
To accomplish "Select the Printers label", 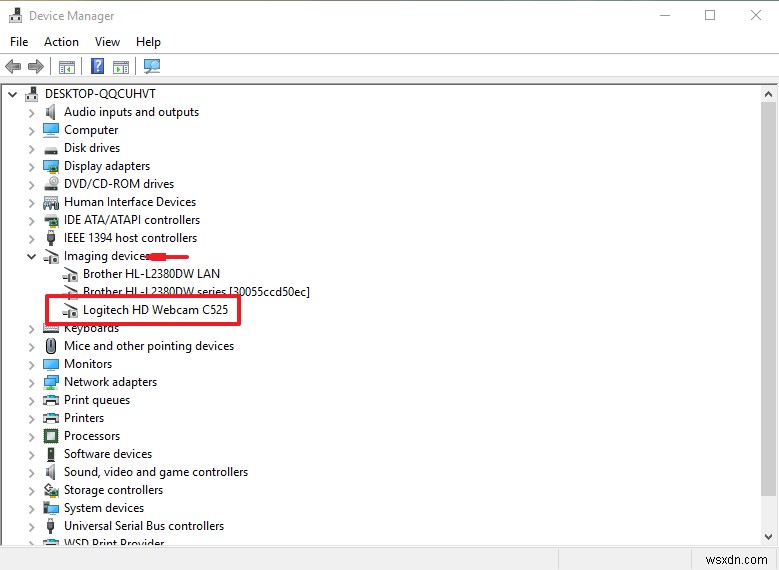I will click(83, 418).
